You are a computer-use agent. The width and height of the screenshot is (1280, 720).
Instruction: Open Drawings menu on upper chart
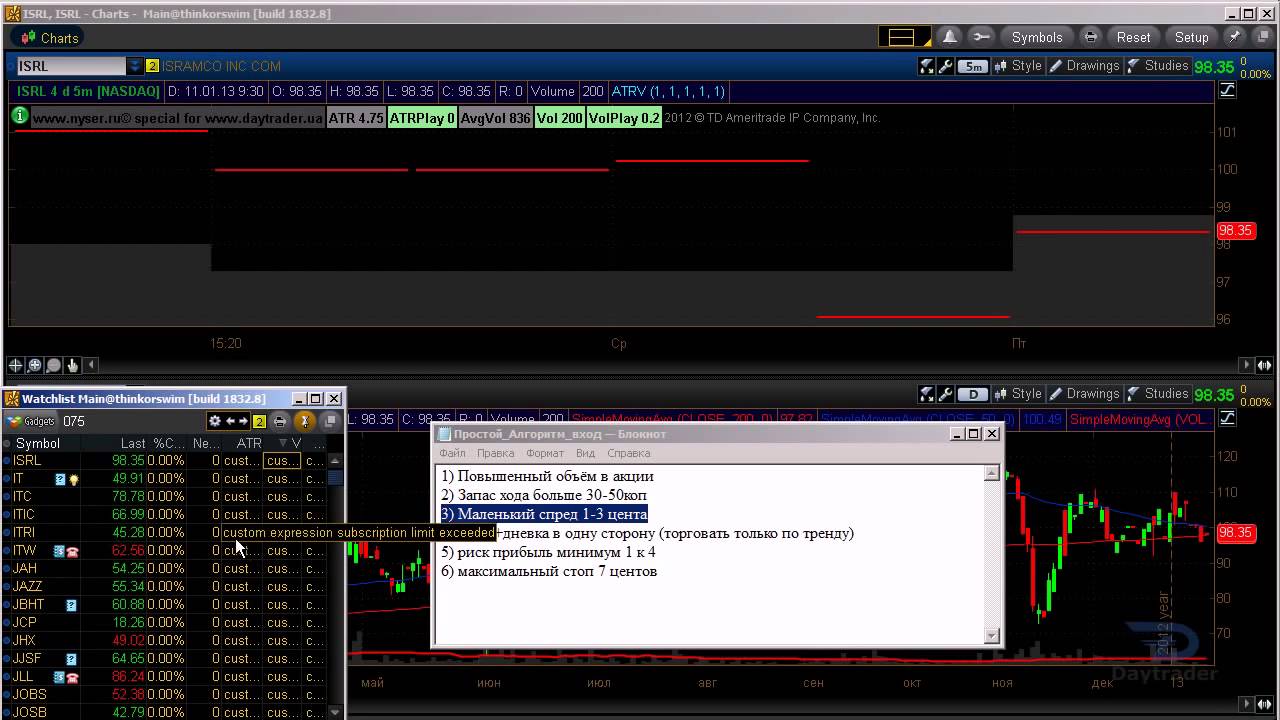(1084, 66)
